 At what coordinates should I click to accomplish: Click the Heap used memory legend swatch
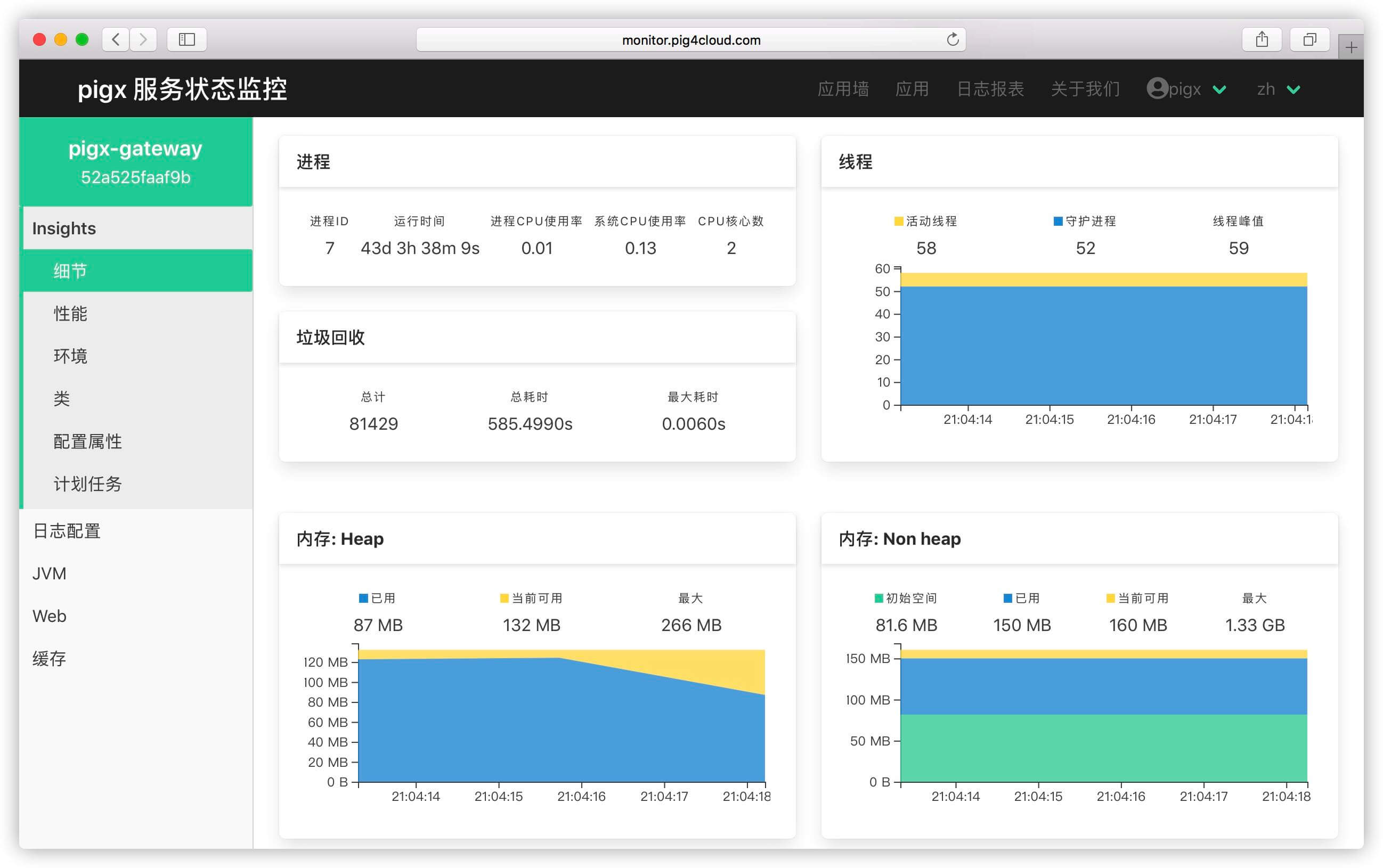click(x=363, y=598)
